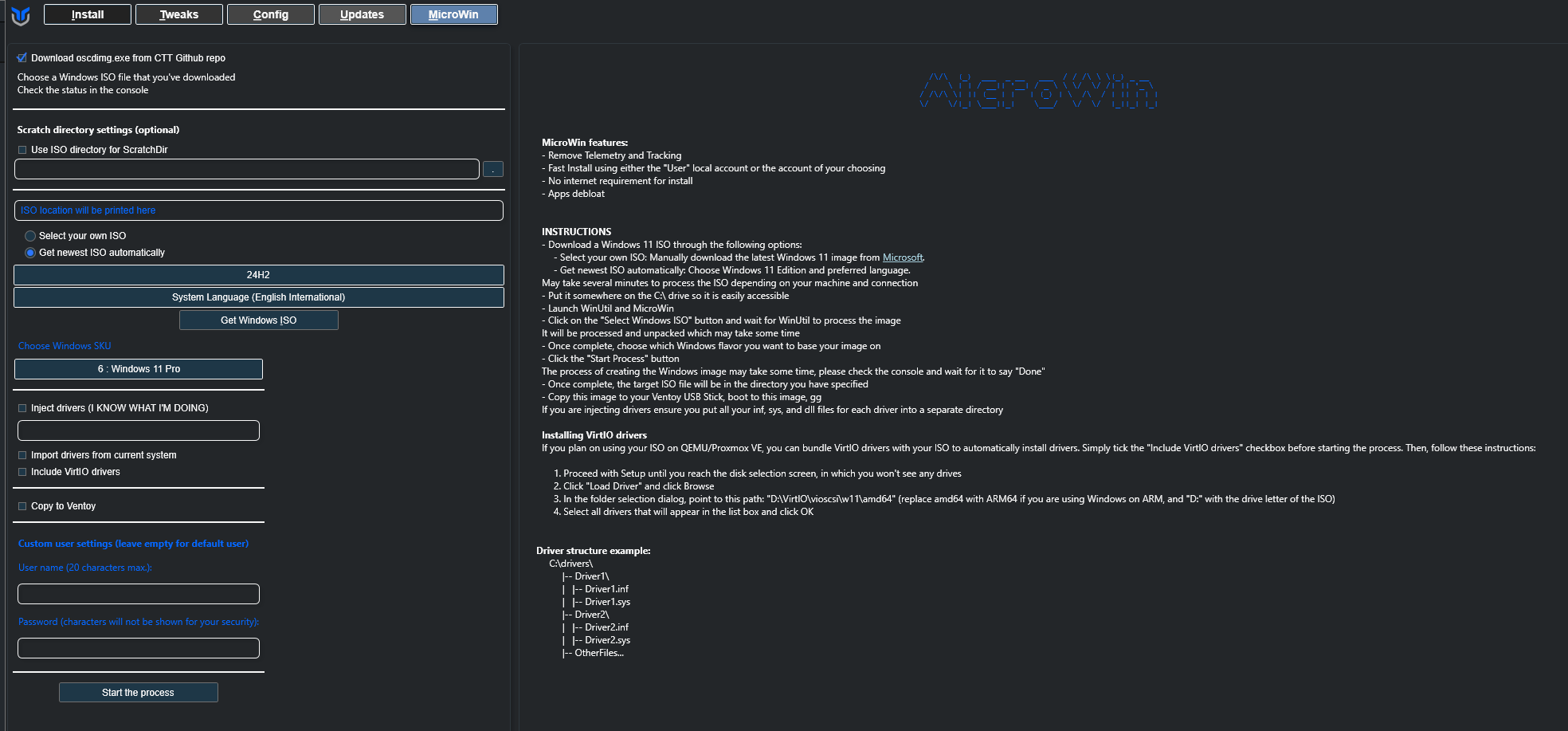Select Get newest ISO automatically option

click(30, 253)
